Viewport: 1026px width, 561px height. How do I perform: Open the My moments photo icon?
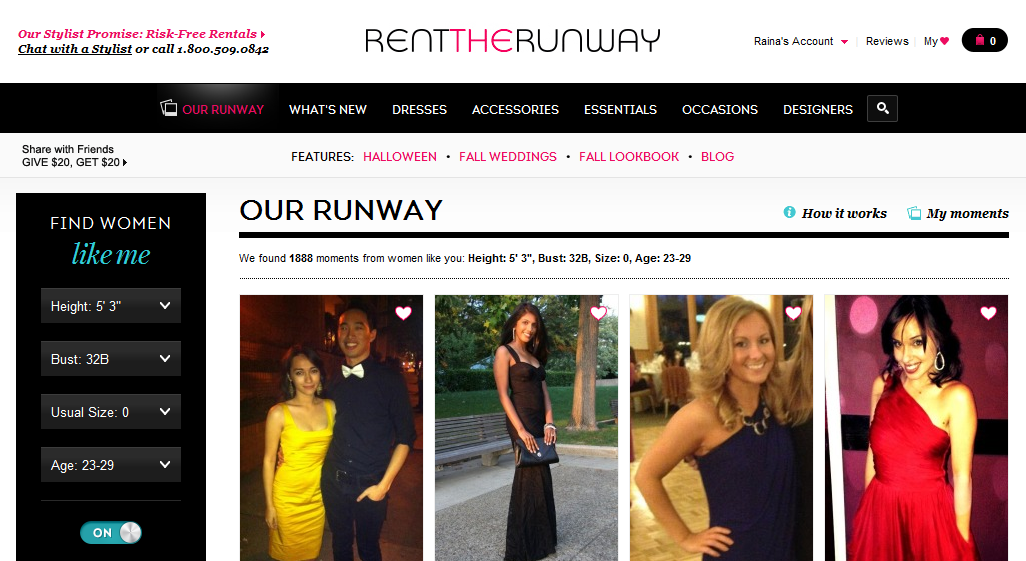tap(913, 213)
